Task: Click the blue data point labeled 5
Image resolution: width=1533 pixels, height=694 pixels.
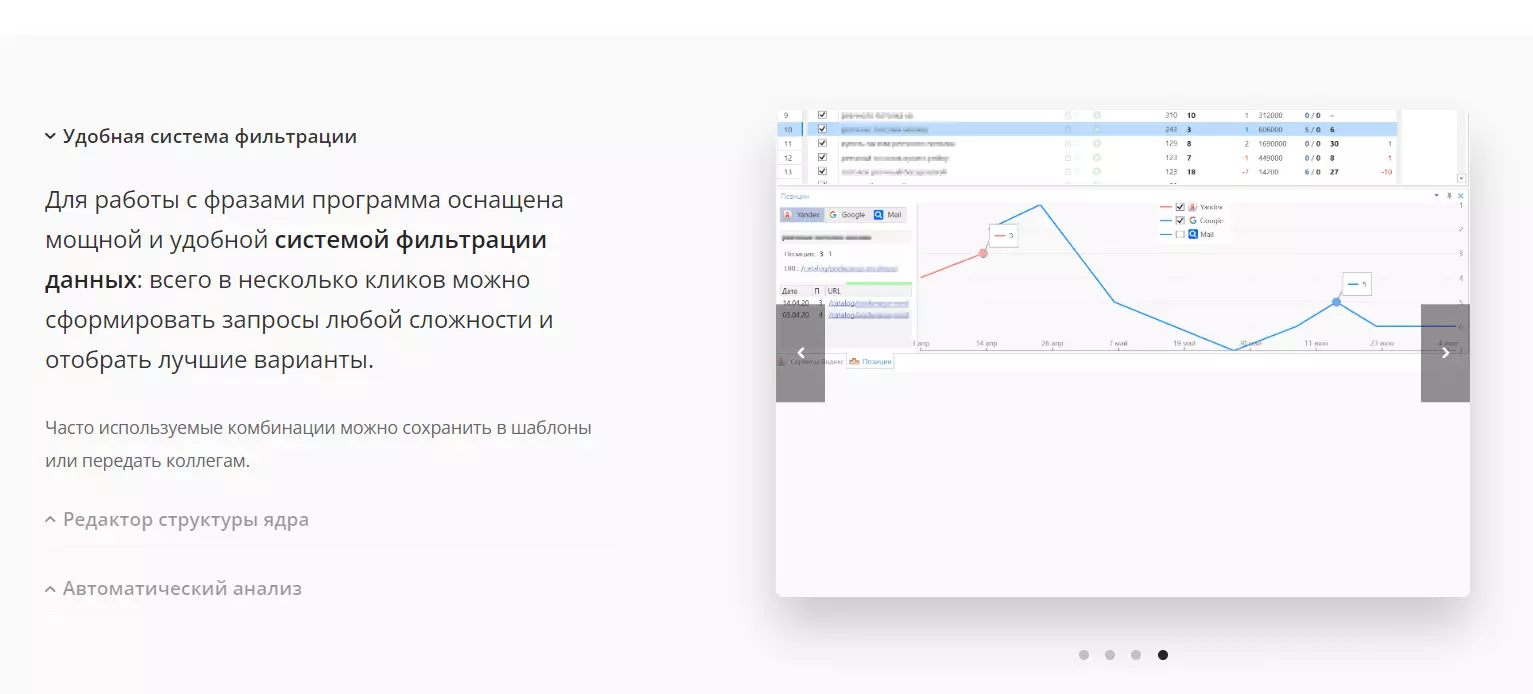Action: (1336, 302)
